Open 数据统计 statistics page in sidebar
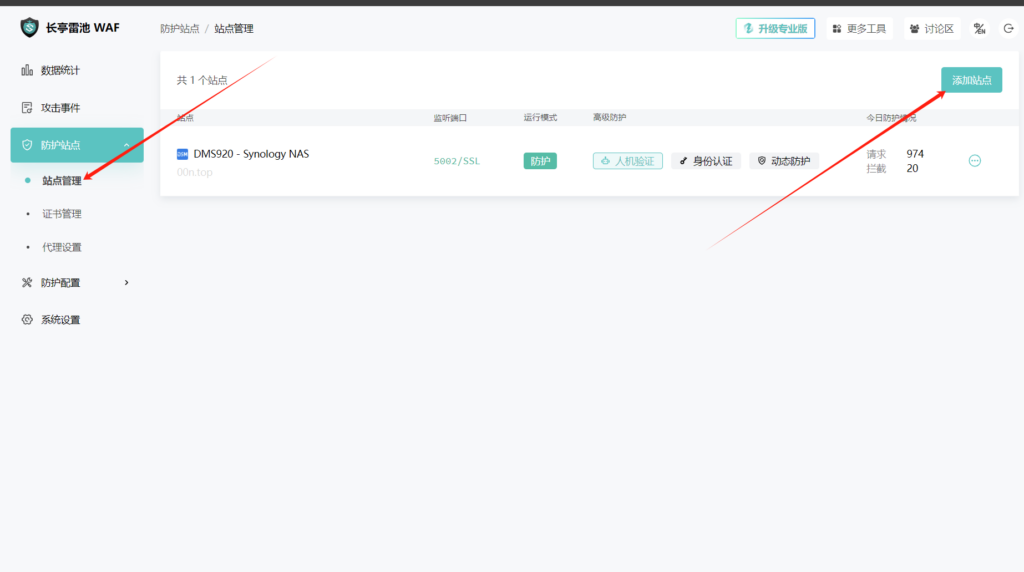Screen dimensions: 1024x572 [x=60, y=71]
